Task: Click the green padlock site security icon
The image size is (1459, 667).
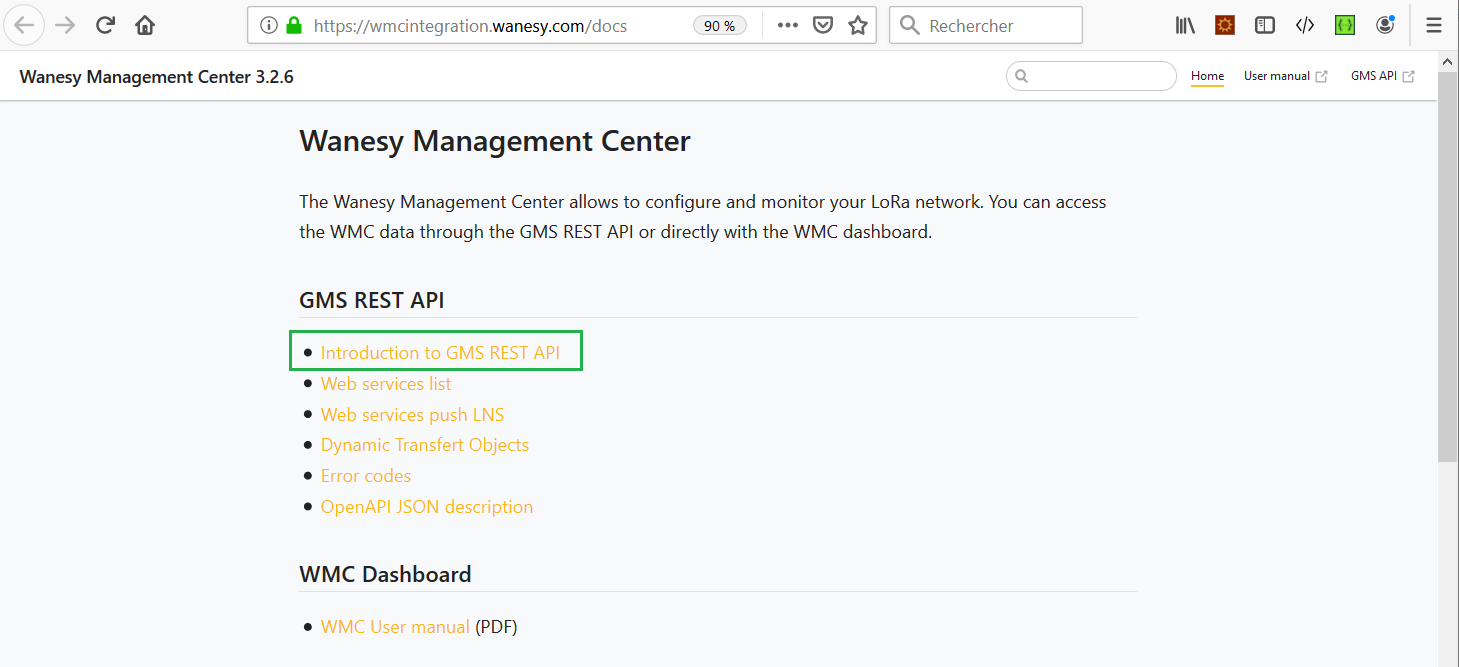Action: pyautogui.click(x=294, y=26)
